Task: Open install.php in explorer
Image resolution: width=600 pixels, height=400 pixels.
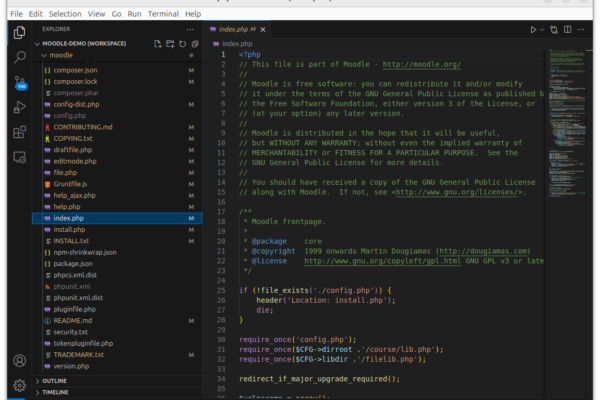Action: (x=117, y=230)
